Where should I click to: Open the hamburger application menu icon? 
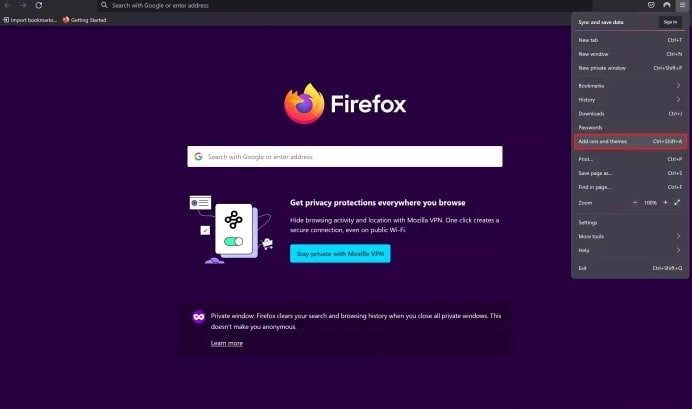[x=682, y=5]
